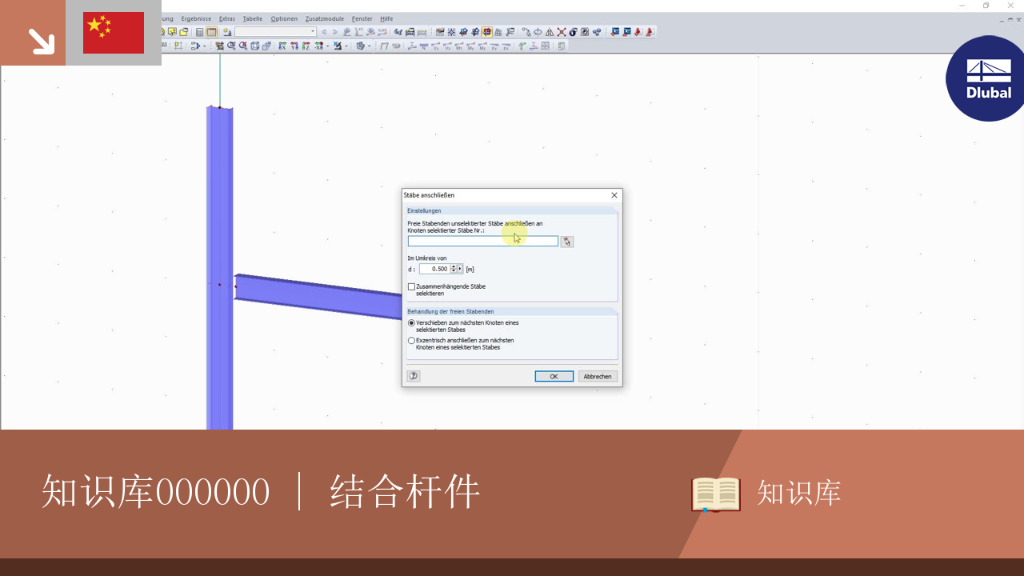Select Verschieben zum nächsten Knoten radio option

coord(411,323)
